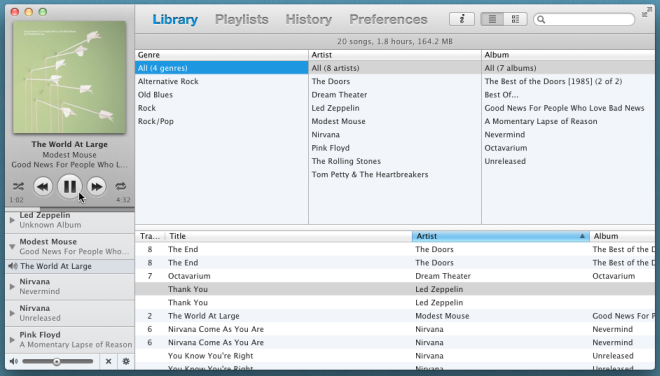Toggle the repeat mode icon
Screen dimensions: 660x376
[x=121, y=186]
